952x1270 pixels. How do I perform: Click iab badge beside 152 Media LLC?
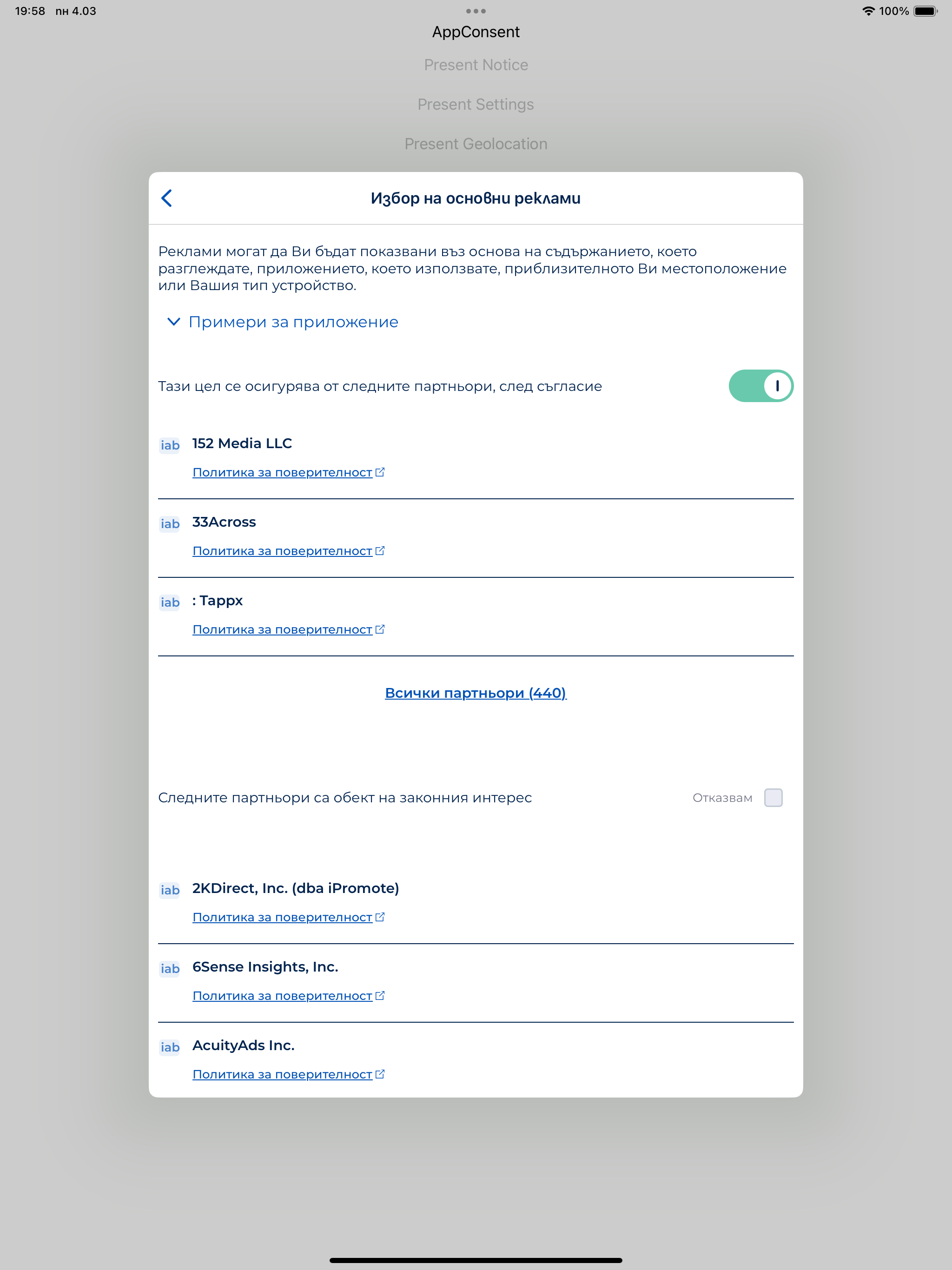pos(170,445)
